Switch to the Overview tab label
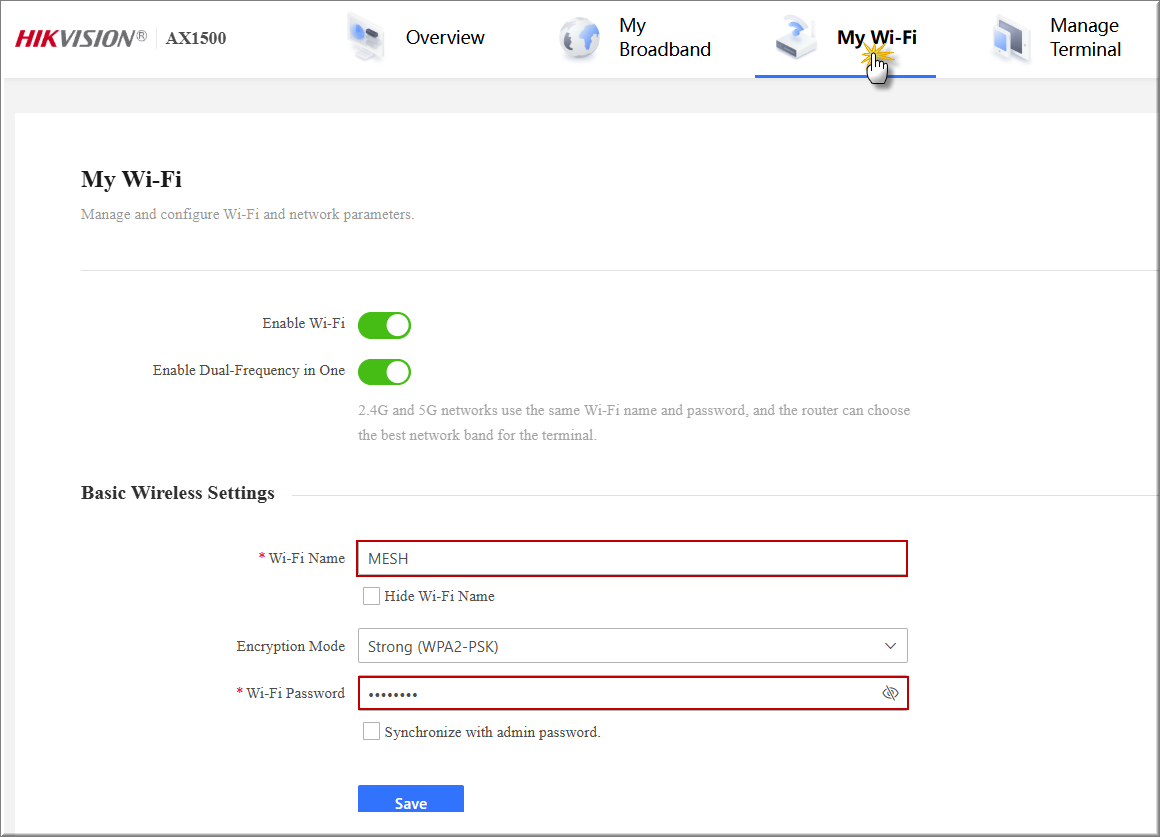 [445, 38]
